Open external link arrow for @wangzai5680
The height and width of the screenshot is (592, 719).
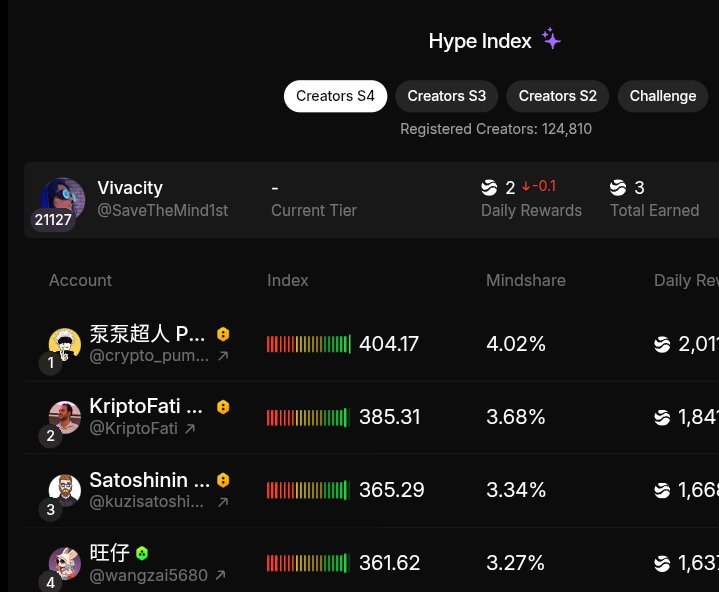click(x=220, y=575)
